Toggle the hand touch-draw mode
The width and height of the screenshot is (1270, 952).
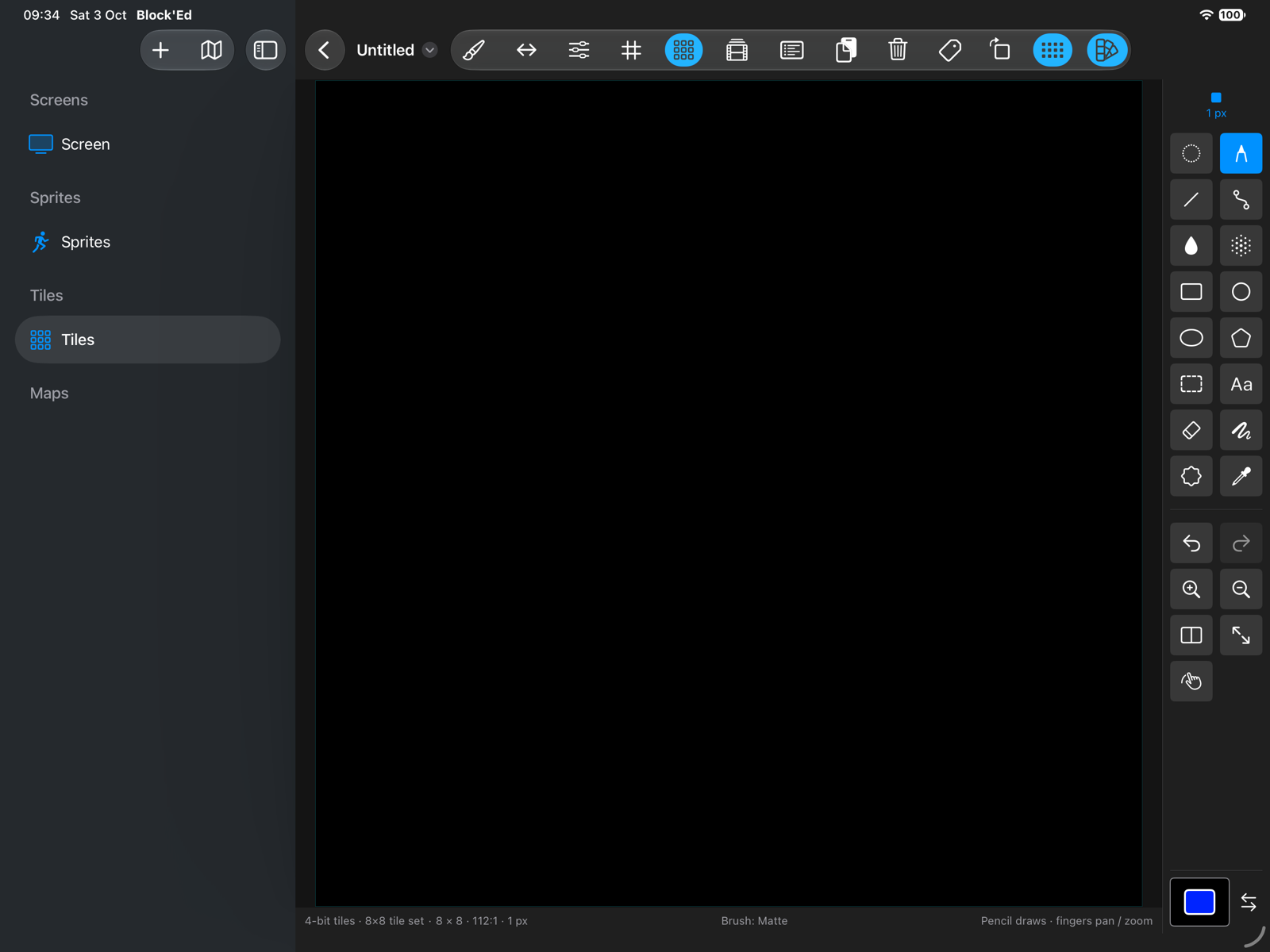point(1191,681)
